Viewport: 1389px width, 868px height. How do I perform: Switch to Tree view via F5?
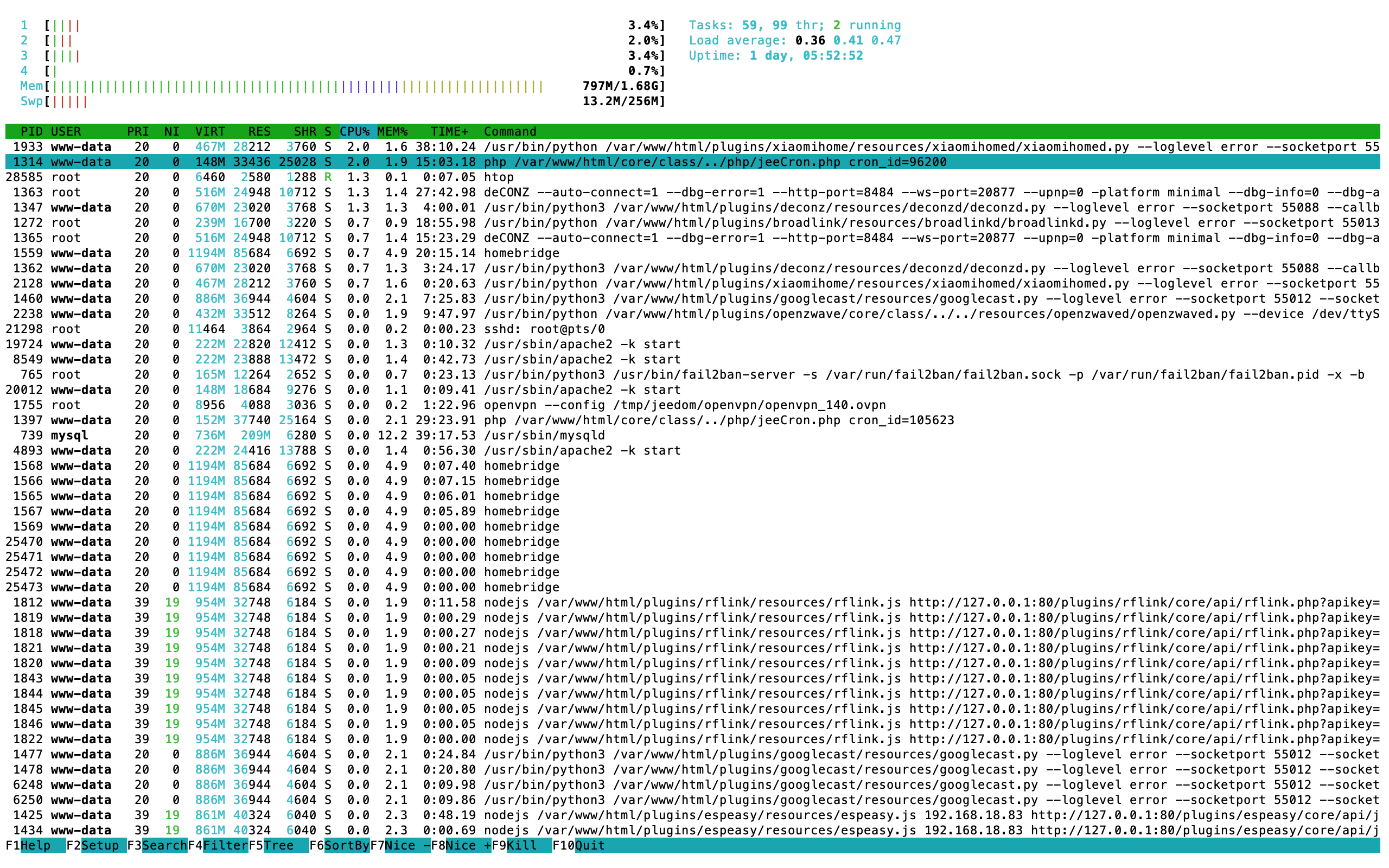tap(279, 845)
